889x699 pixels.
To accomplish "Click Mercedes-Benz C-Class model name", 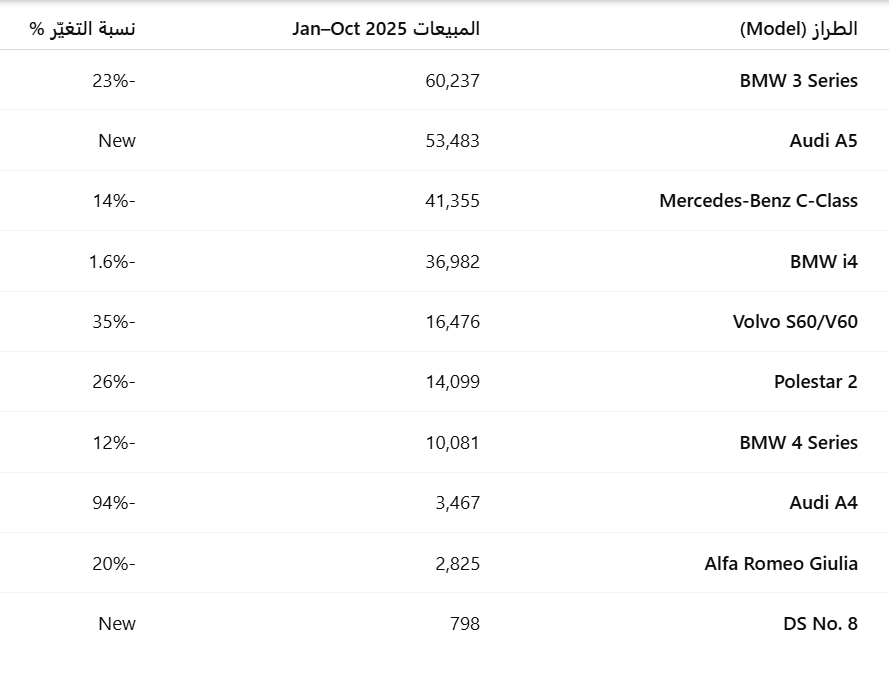I will 758,201.
